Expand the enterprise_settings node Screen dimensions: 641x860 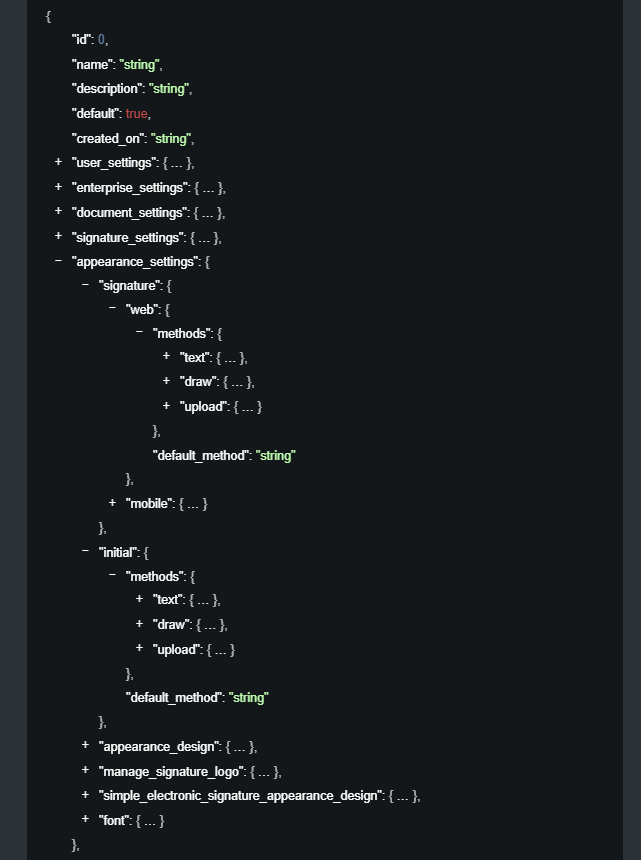point(58,187)
